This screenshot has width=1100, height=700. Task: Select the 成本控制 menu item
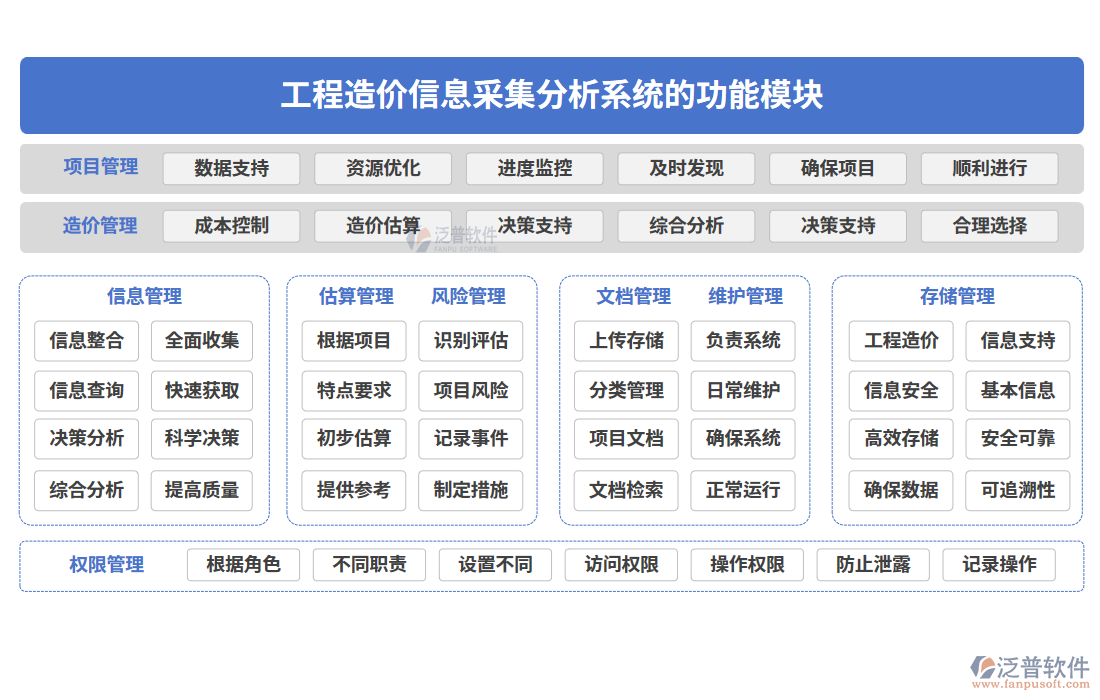(232, 226)
